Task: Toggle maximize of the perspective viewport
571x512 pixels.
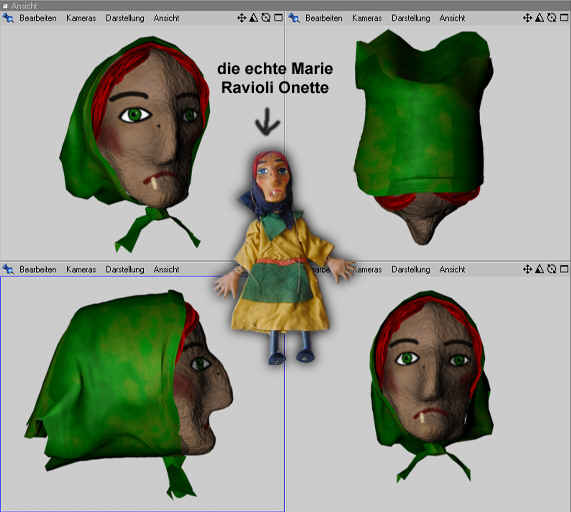Action: [x=278, y=17]
